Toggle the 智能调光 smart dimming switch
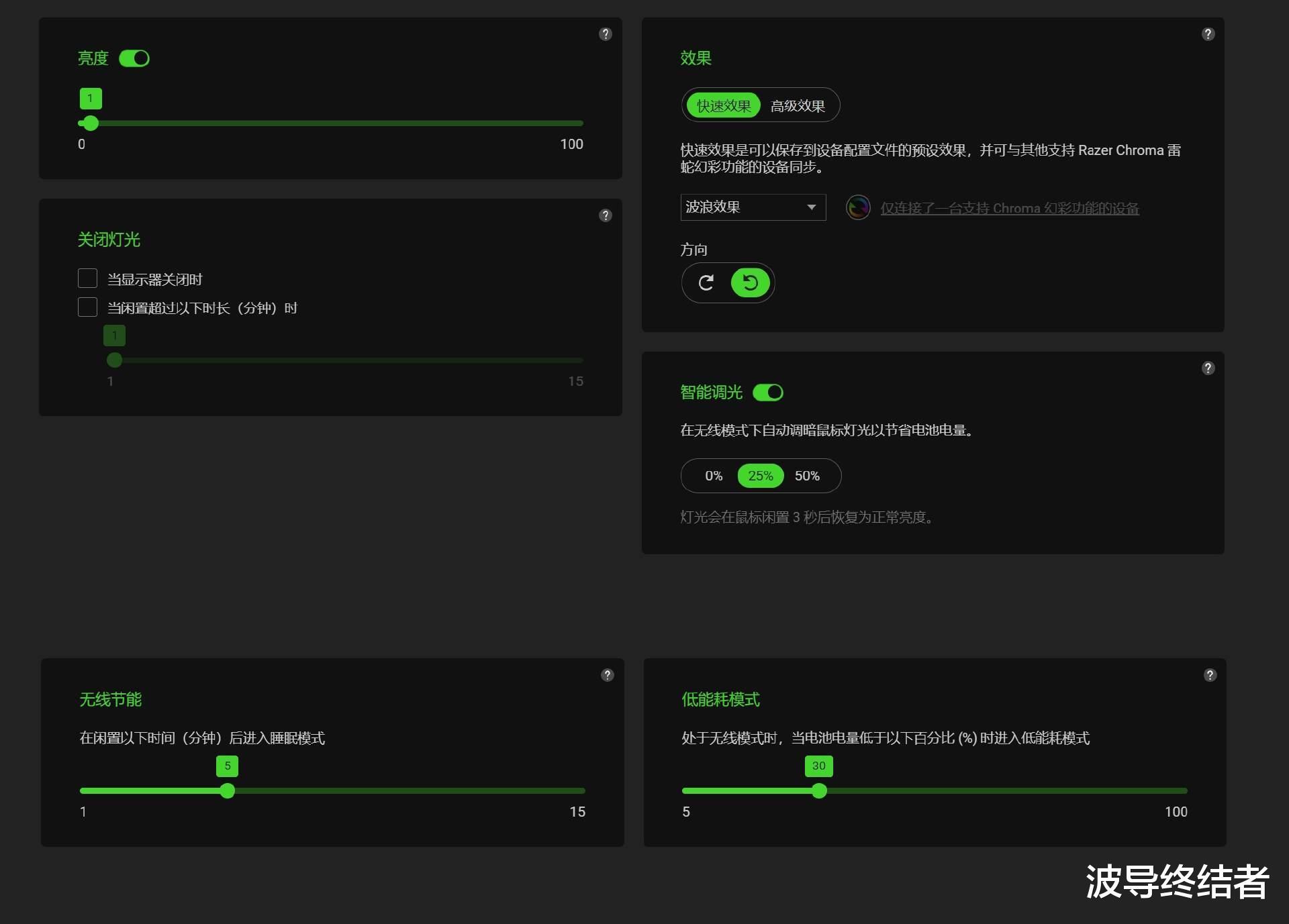The image size is (1289, 924). click(768, 393)
